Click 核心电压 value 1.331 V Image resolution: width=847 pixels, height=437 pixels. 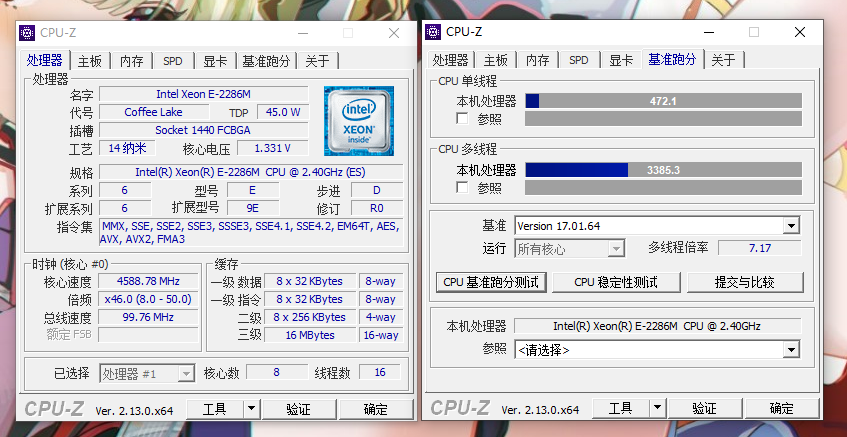(273, 148)
